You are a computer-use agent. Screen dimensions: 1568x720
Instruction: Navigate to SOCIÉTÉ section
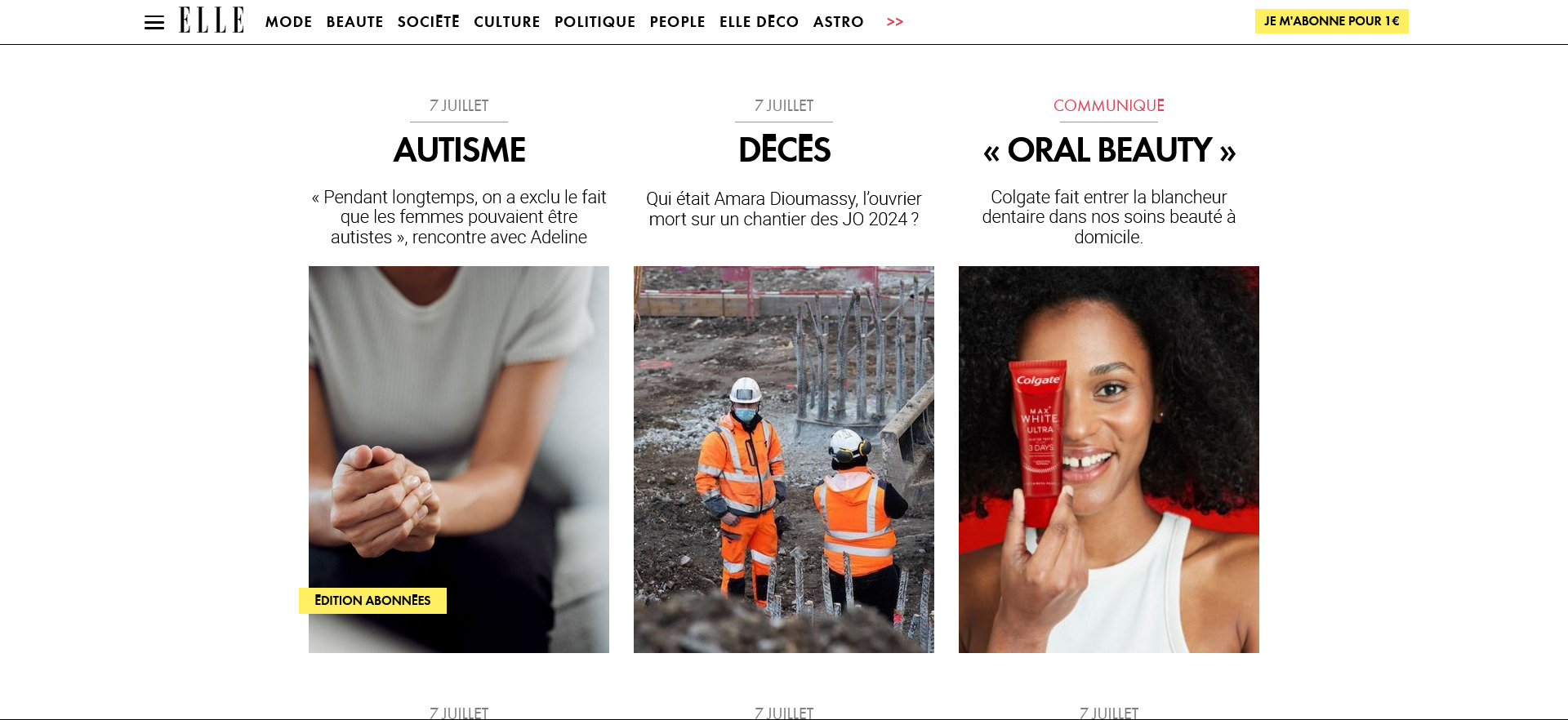[428, 22]
